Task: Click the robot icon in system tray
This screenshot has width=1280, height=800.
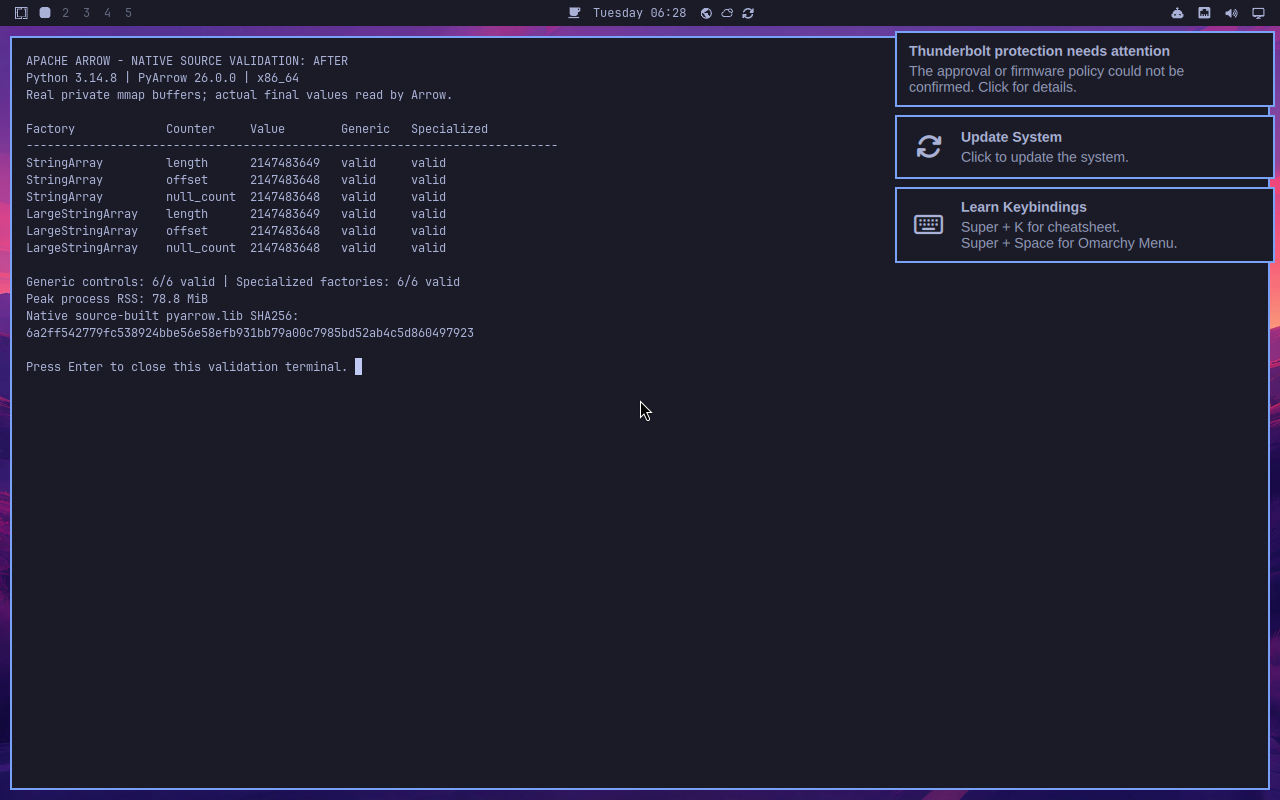Action: tap(1177, 13)
